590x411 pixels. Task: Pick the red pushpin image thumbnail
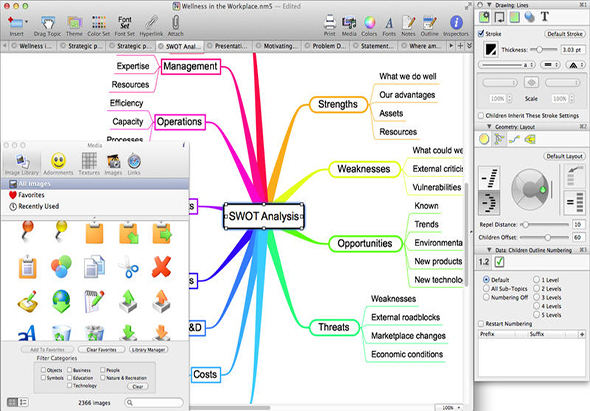pyautogui.click(x=27, y=231)
